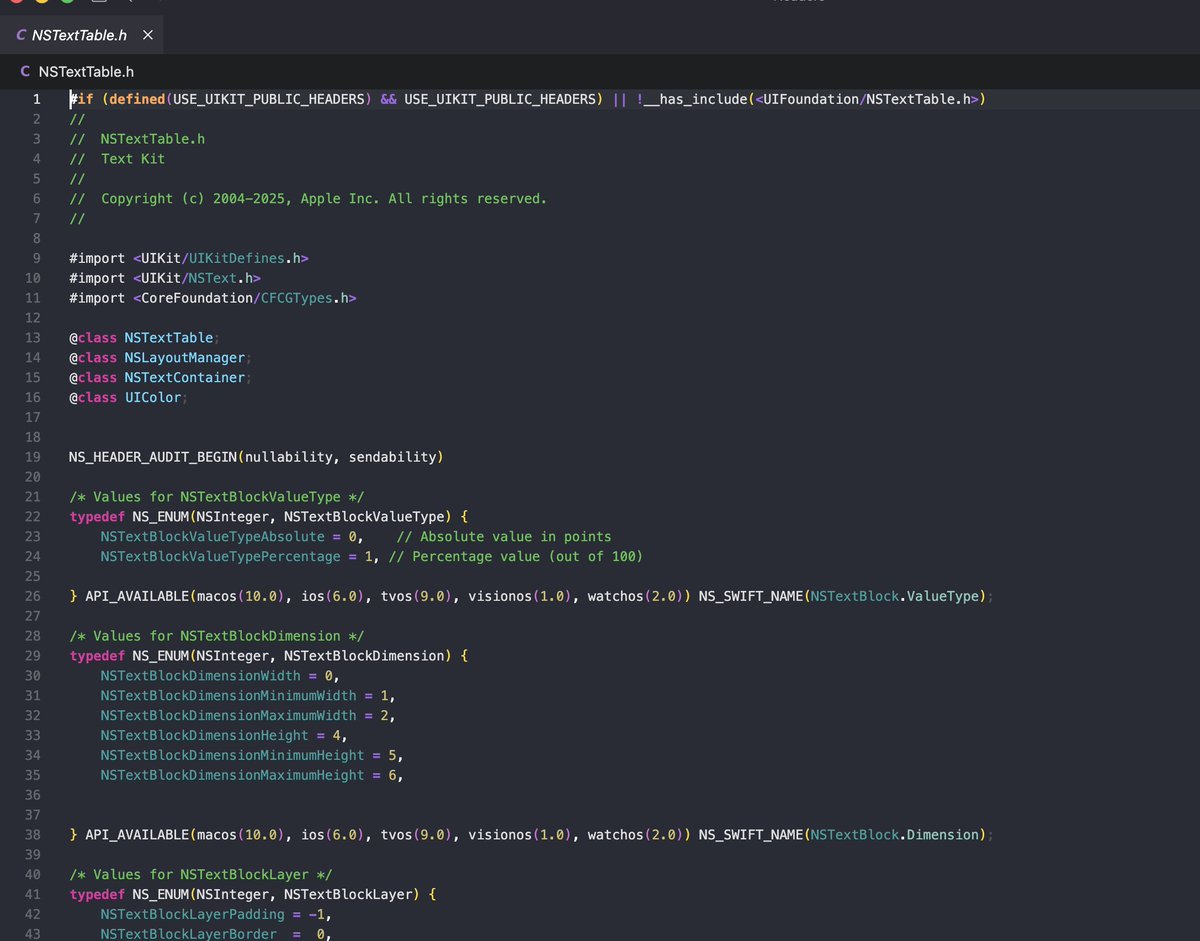1200x941 pixels.
Task: Click UIKitDefines.h in the import statement
Action: 244,258
